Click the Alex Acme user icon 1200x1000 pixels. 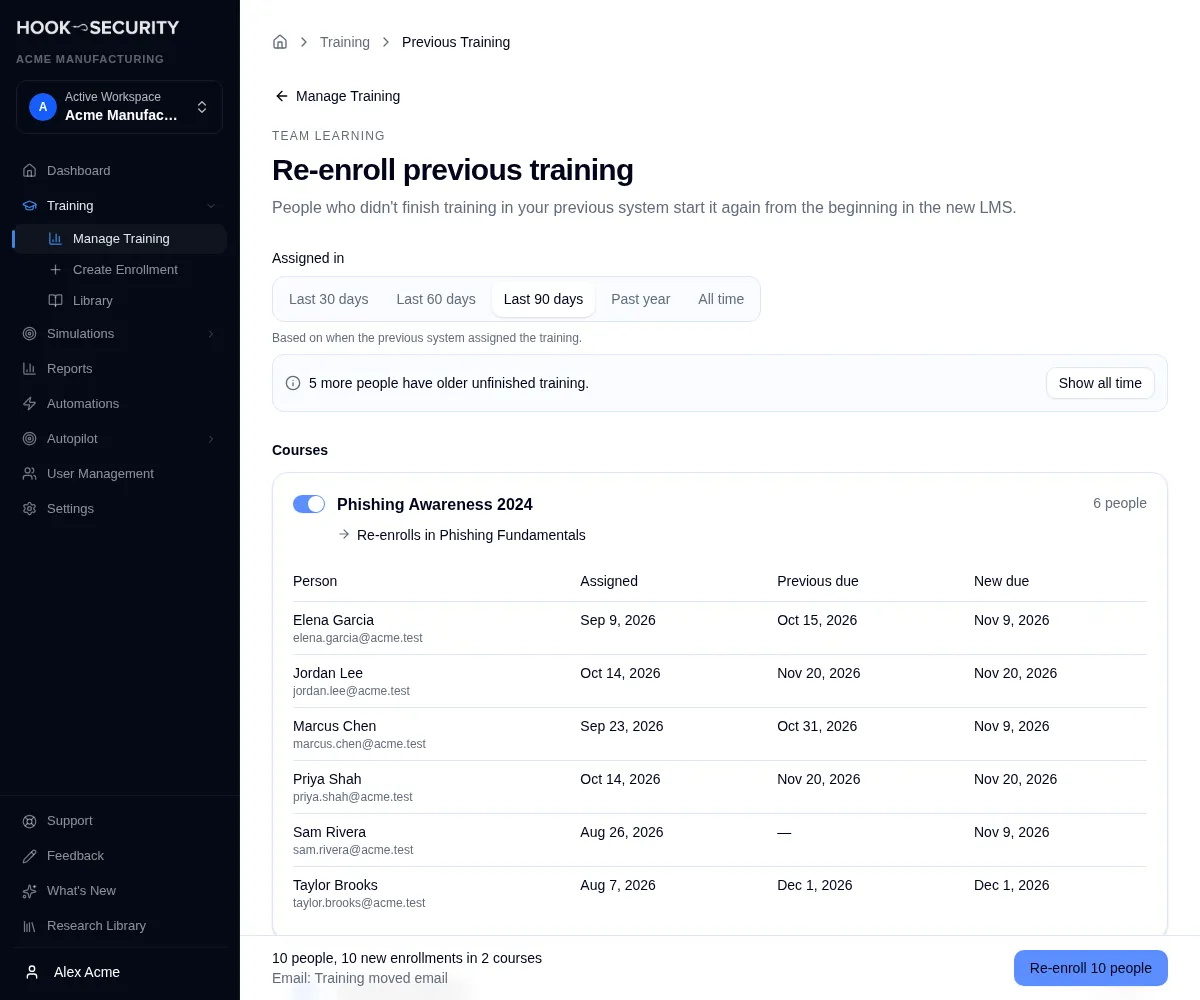[x=32, y=972]
